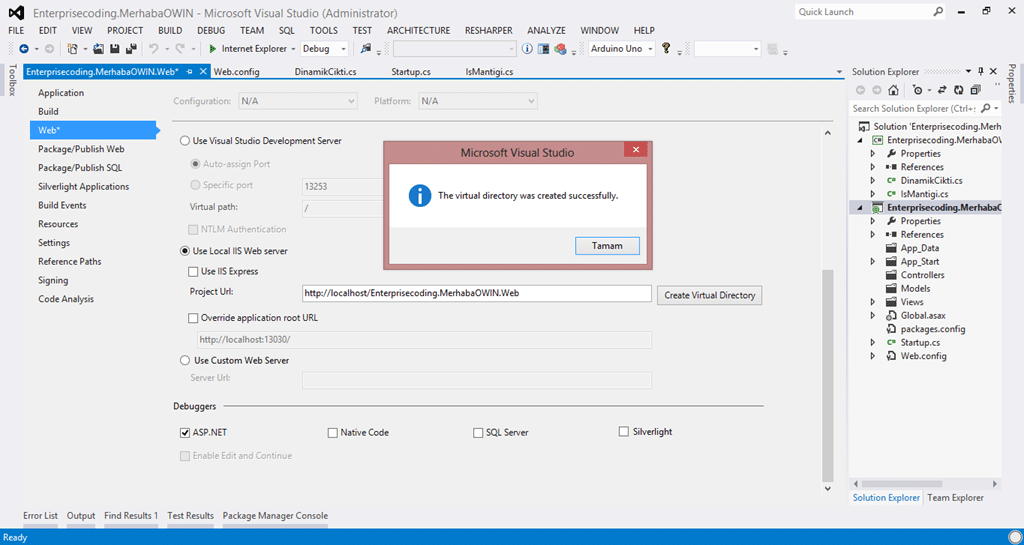The image size is (1024, 545).
Task: Expand DinamikCikti.cs node in Solution Explorer
Action: pos(873,181)
